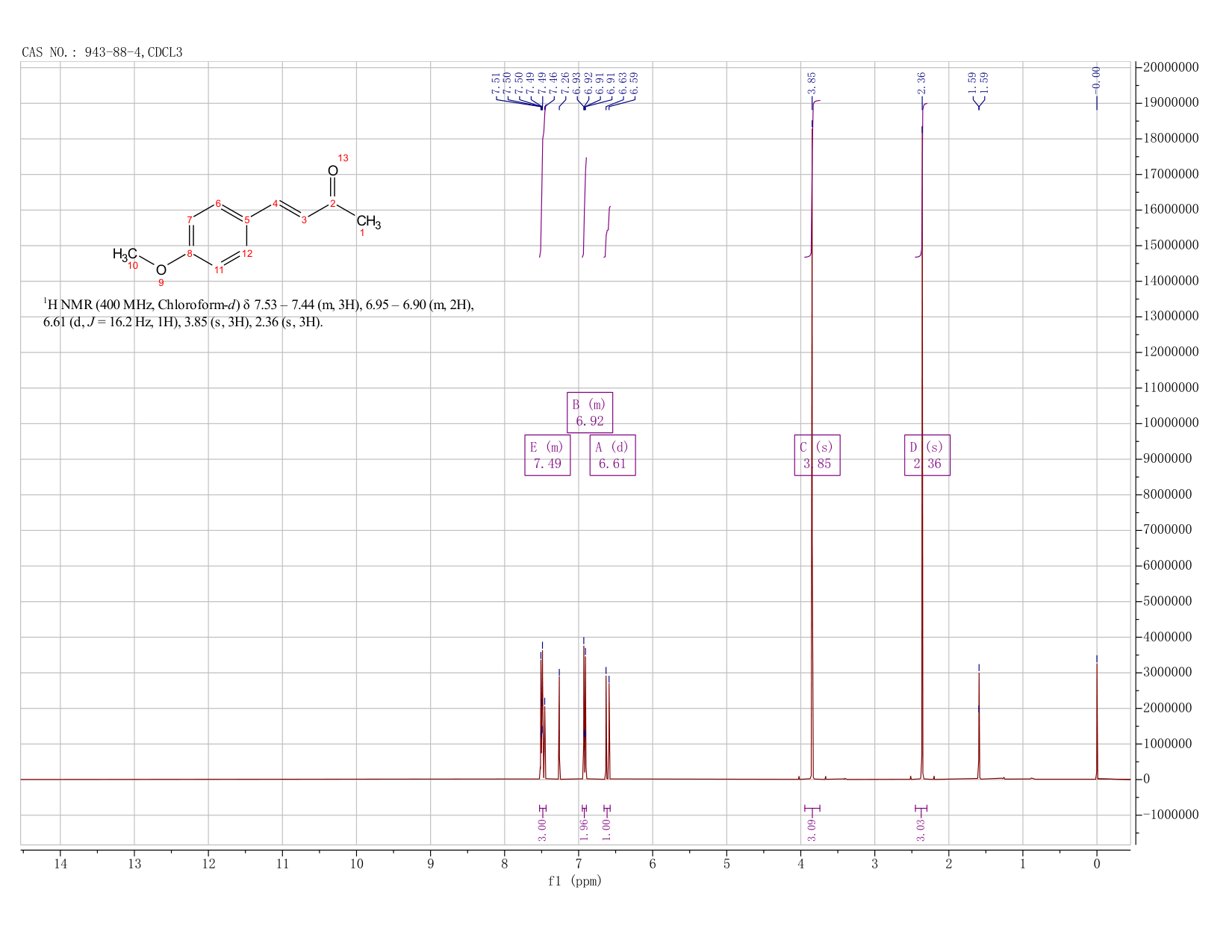Click the 2 ppm tick label
The image size is (1232, 952).
click(x=949, y=864)
